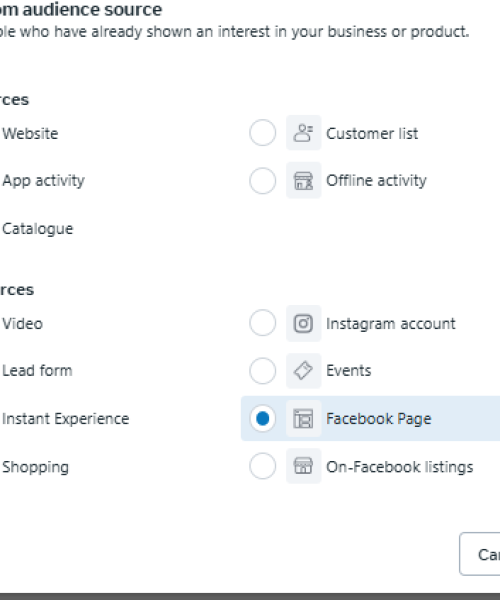
Task: Click the Facebook Page label text
Action: pos(379,419)
